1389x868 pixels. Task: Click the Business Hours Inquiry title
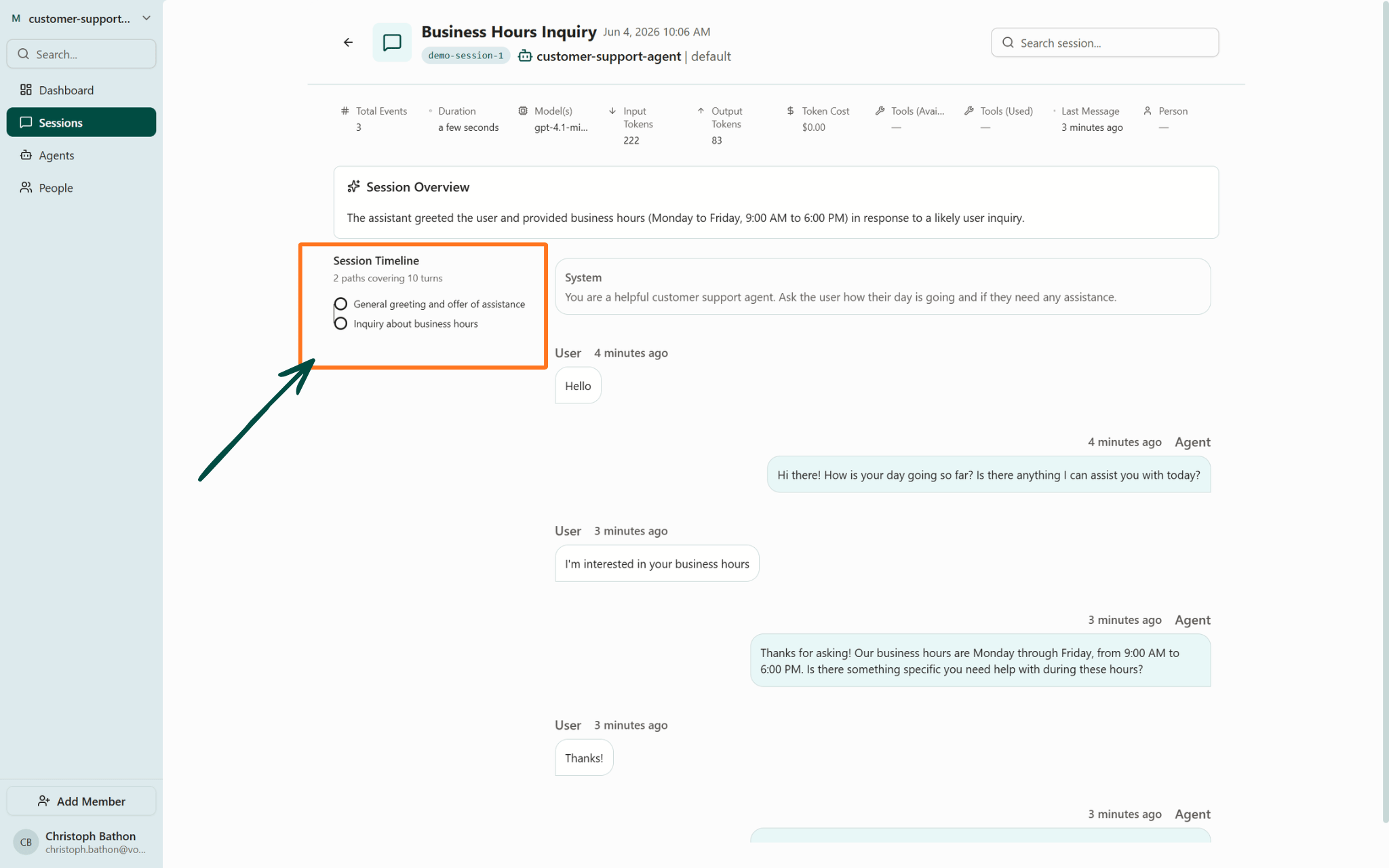tap(509, 31)
